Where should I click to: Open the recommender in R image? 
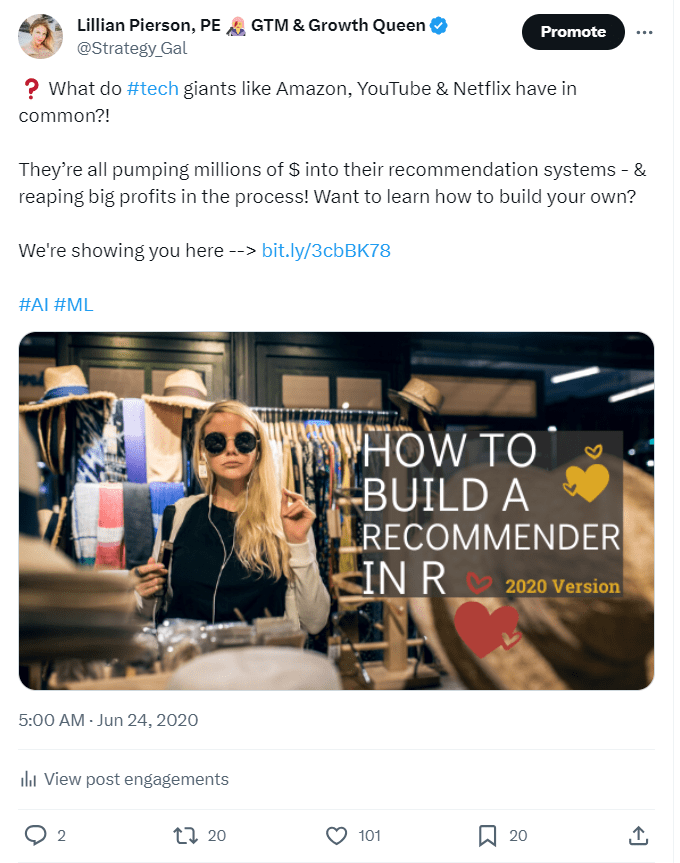(336, 510)
